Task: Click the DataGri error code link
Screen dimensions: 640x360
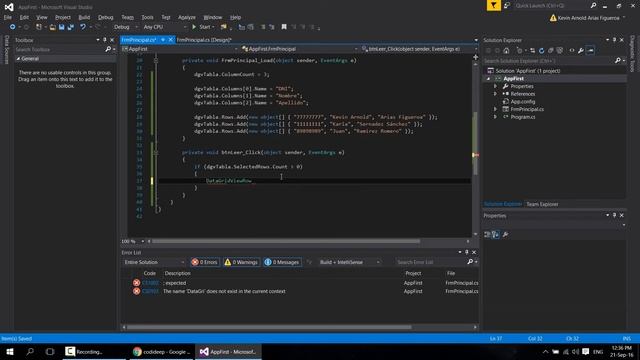Action: 150,291
